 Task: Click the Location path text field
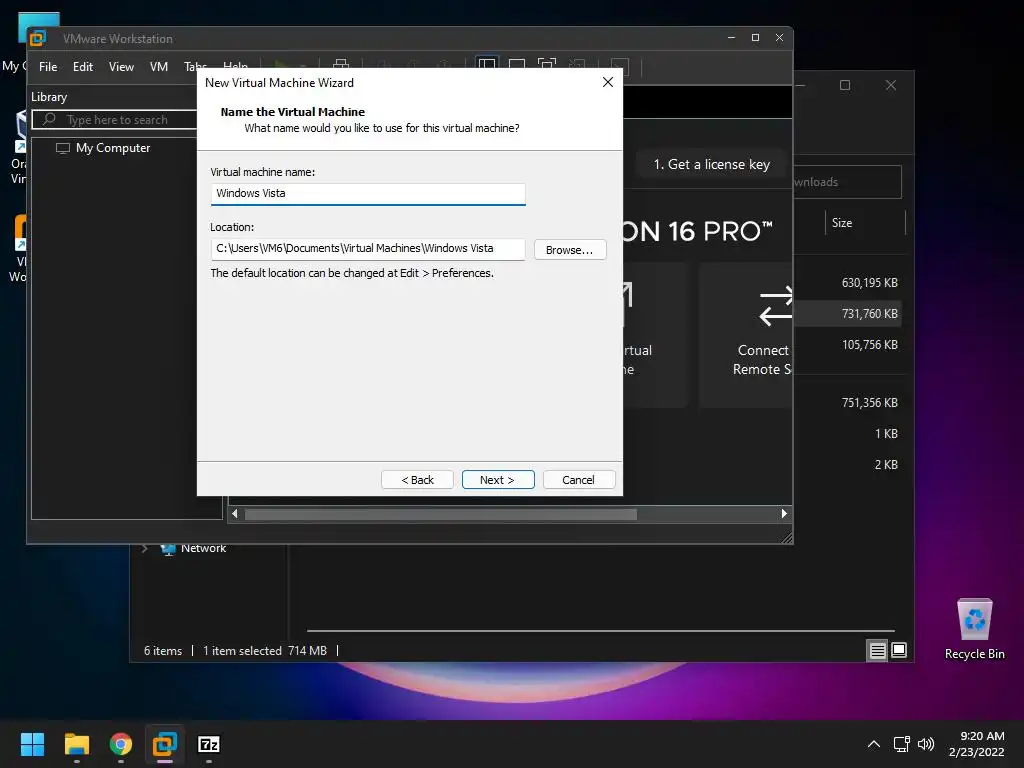point(368,249)
